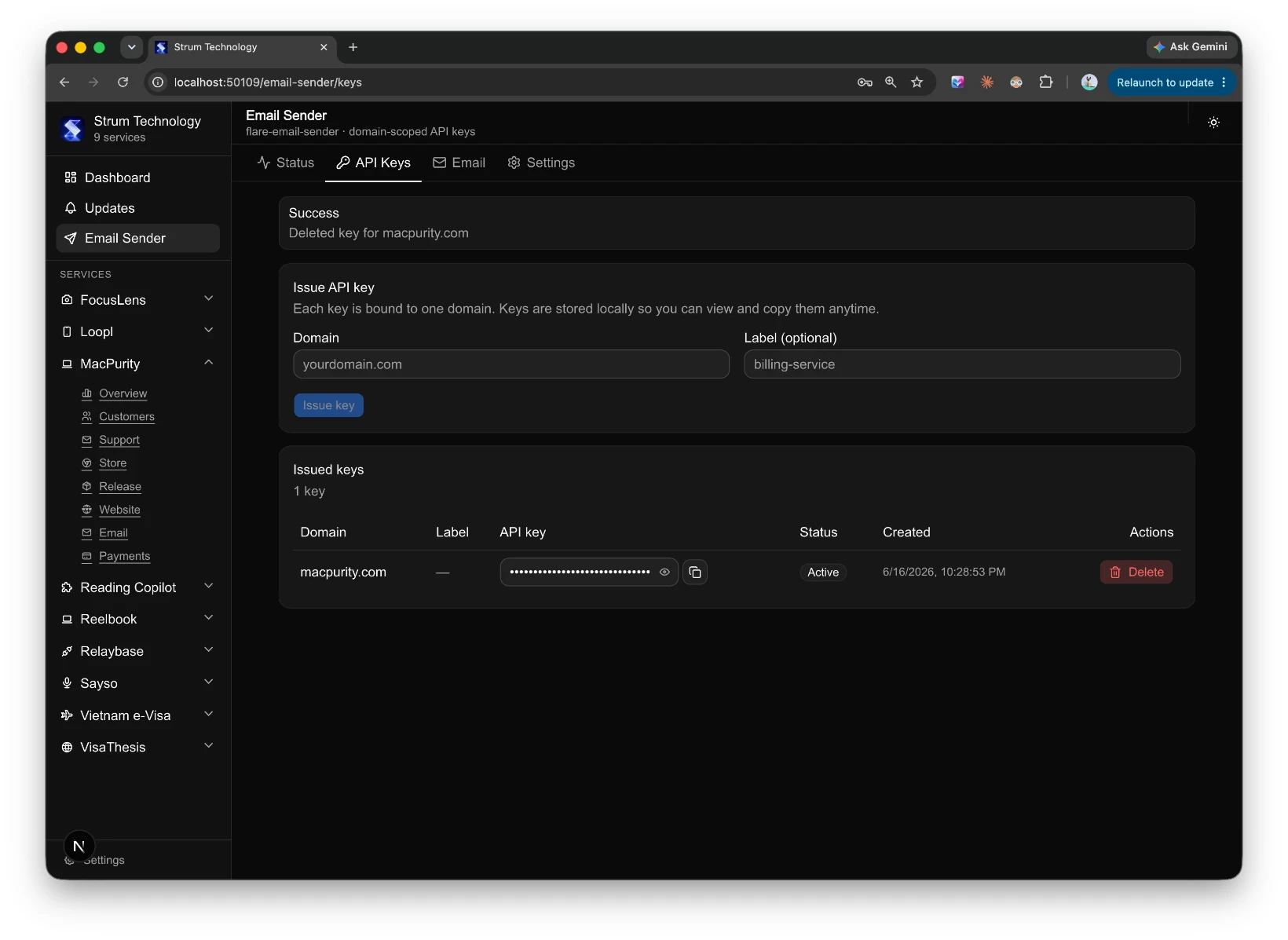Collapse the MacPurity service section
The image size is (1288, 940).
pyautogui.click(x=209, y=362)
